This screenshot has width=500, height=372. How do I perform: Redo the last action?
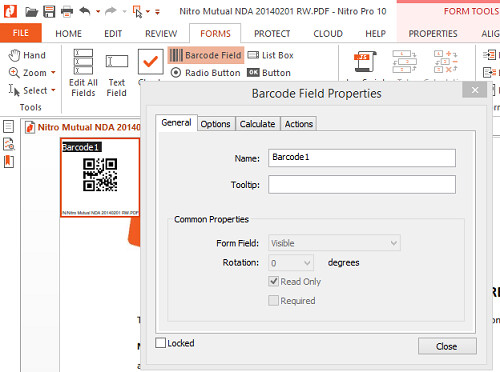[110, 11]
